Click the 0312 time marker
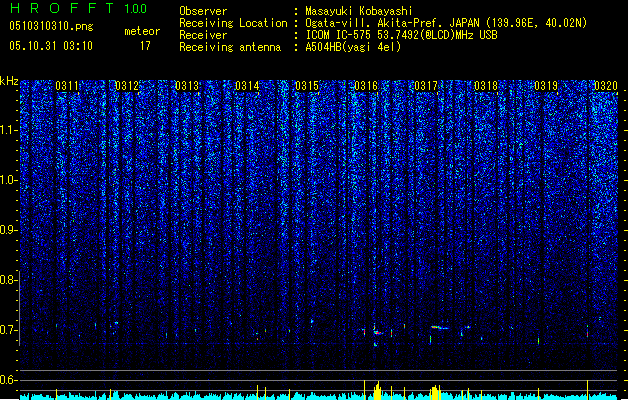629x400 pixels. pos(126,86)
